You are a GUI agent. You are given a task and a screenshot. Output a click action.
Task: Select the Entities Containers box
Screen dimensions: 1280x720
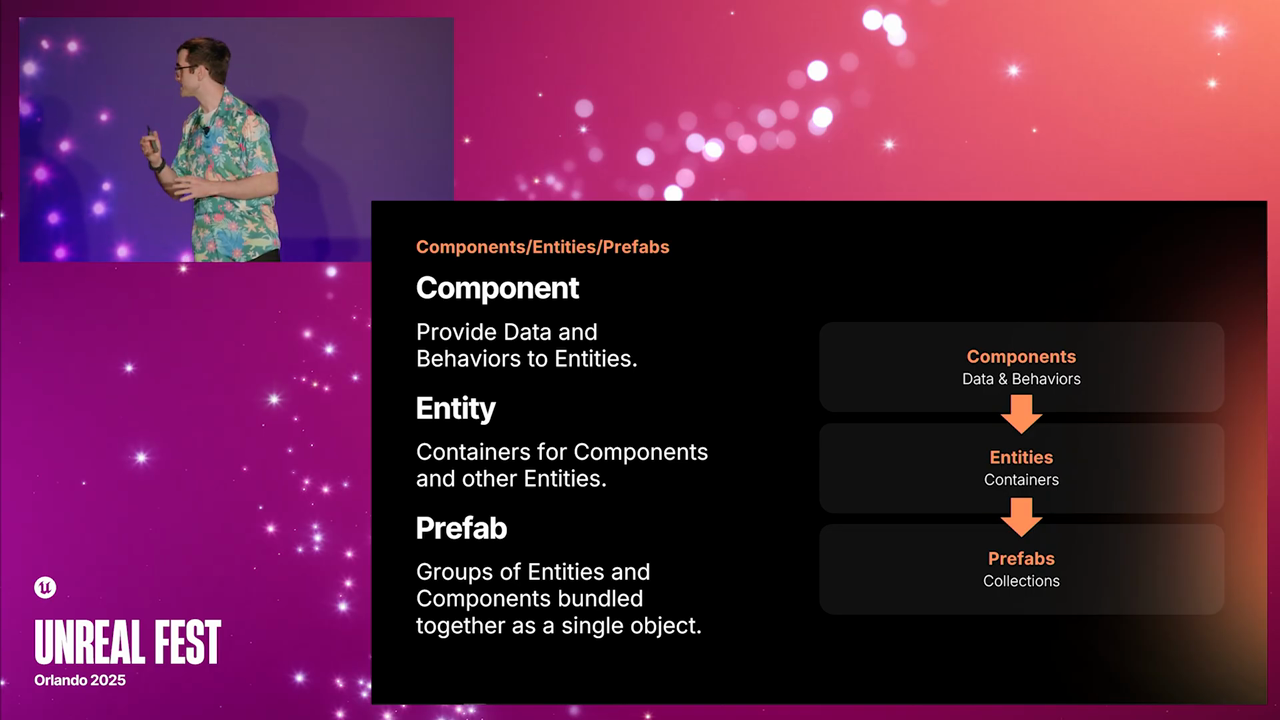[1021, 468]
